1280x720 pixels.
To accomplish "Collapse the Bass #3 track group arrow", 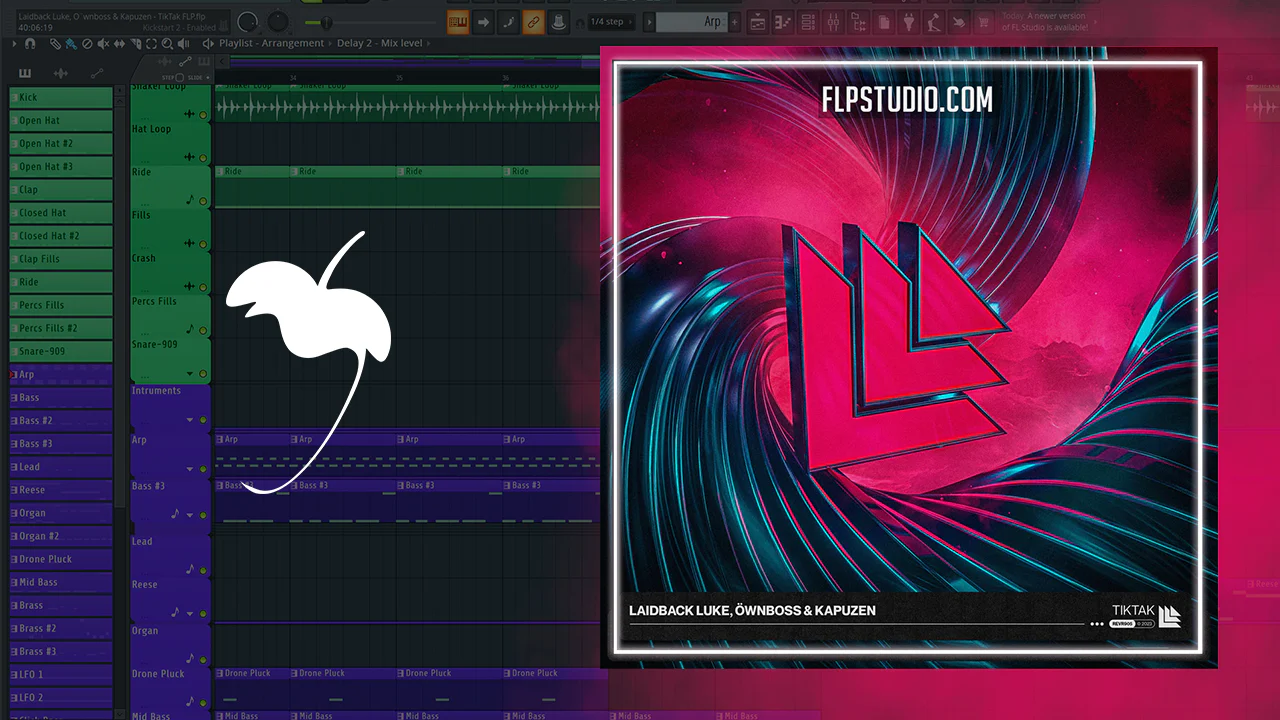I will tap(190, 515).
